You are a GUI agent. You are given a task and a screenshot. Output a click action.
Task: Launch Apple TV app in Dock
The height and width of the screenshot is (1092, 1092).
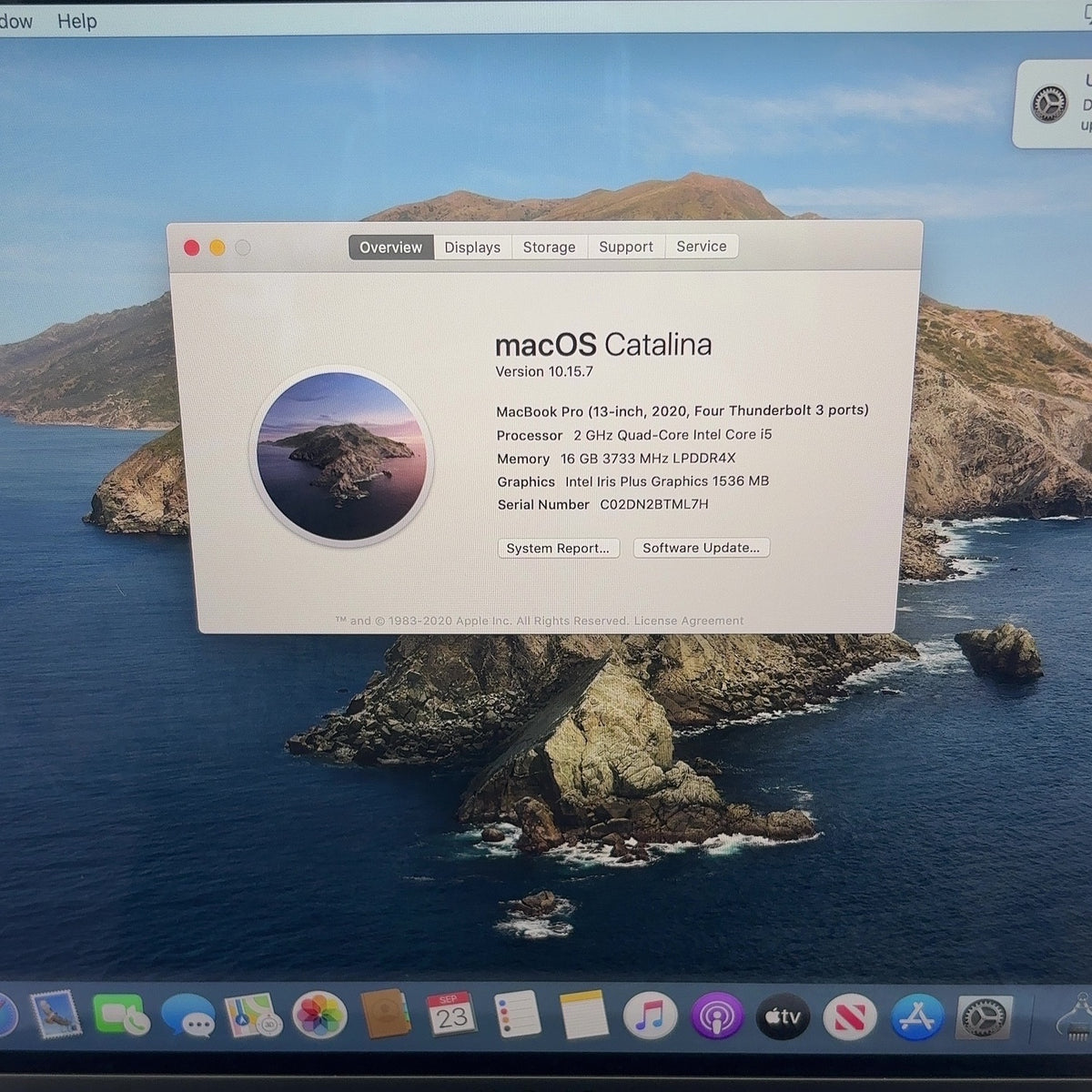click(783, 1016)
